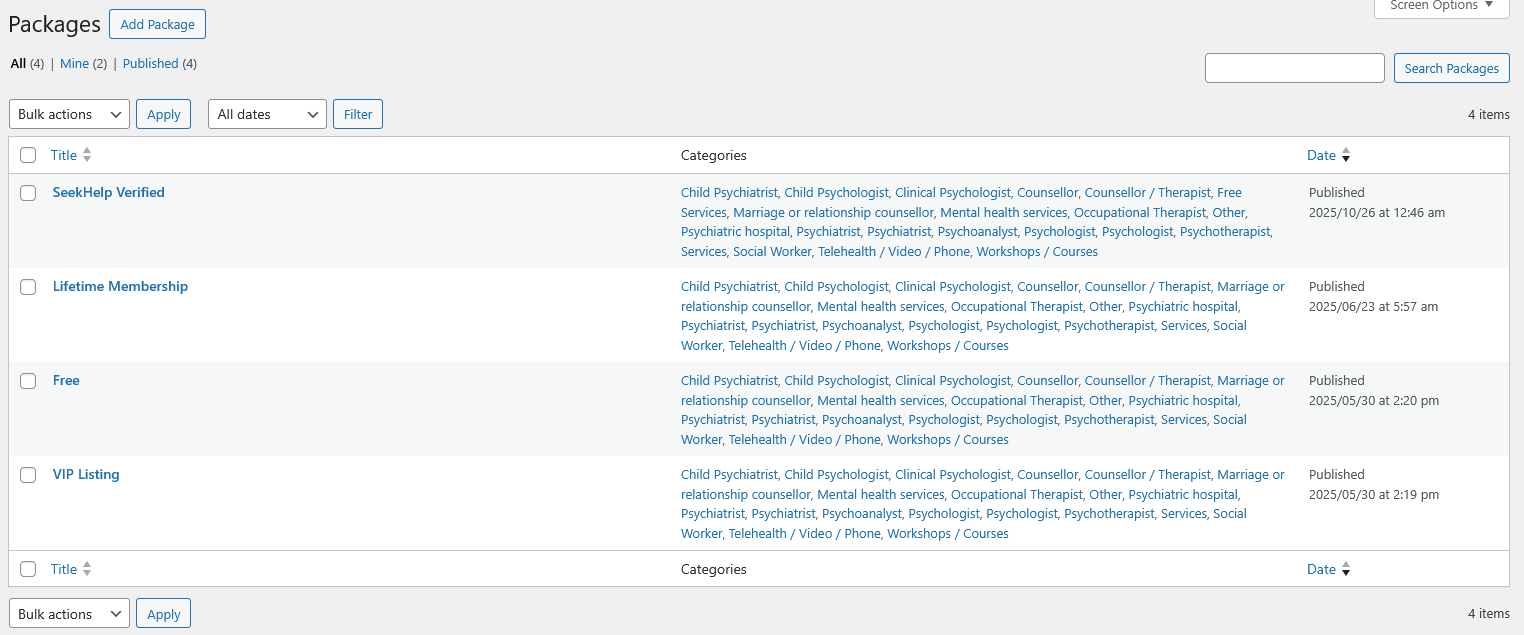Expand the Screen Options panel
Viewport: 1524px width, 635px height.
click(1441, 6)
